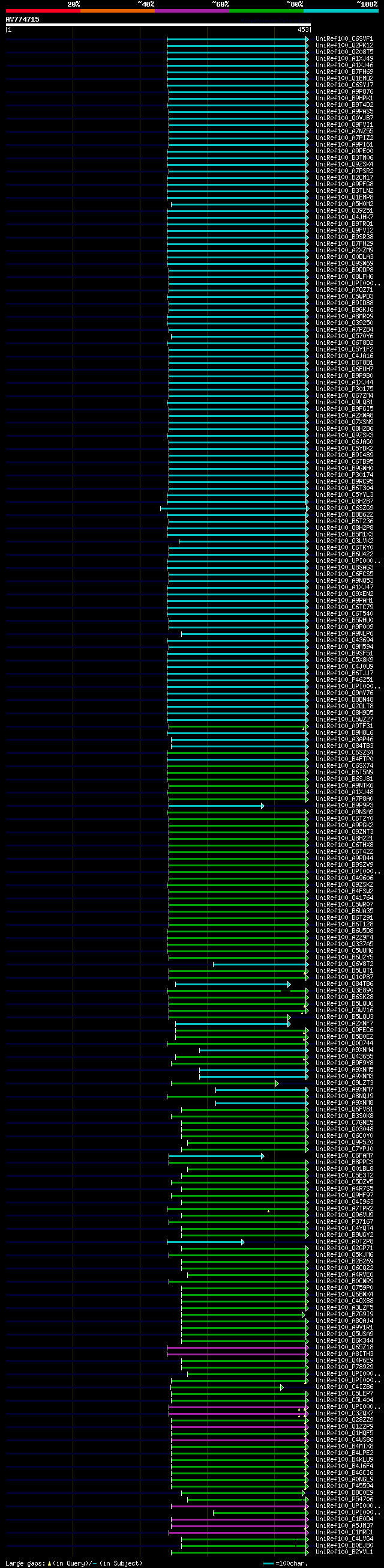Select hit label UniRef100_C5WPD3
The image size is (384, 1568).
point(344,296)
